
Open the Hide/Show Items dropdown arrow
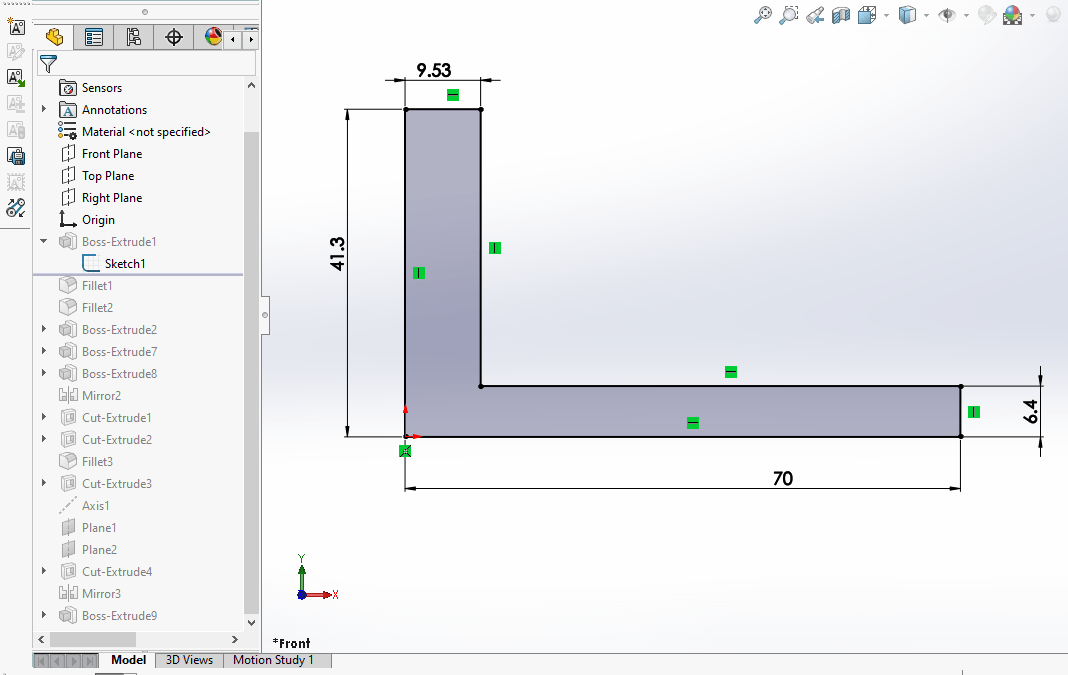tap(966, 15)
